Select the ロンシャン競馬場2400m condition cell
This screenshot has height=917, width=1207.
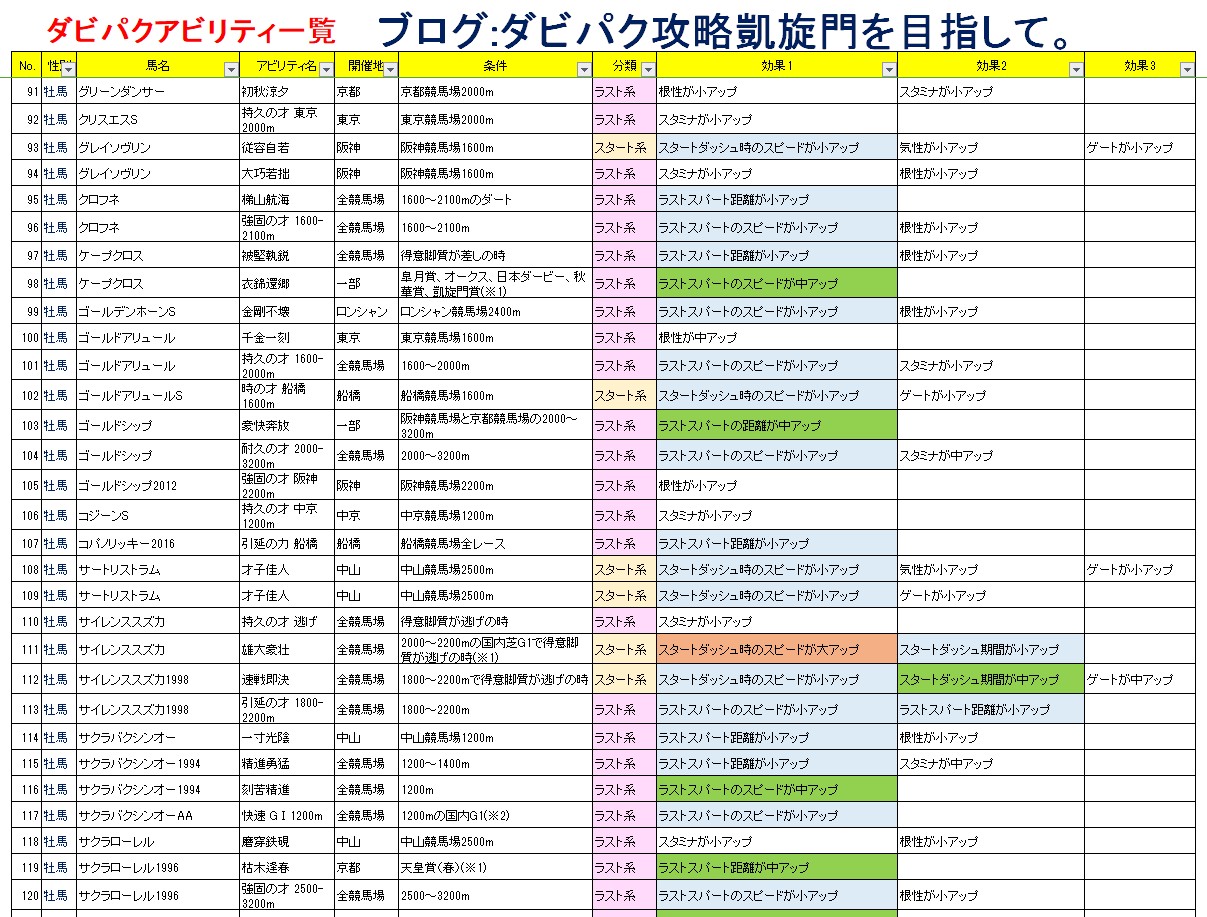[495, 311]
